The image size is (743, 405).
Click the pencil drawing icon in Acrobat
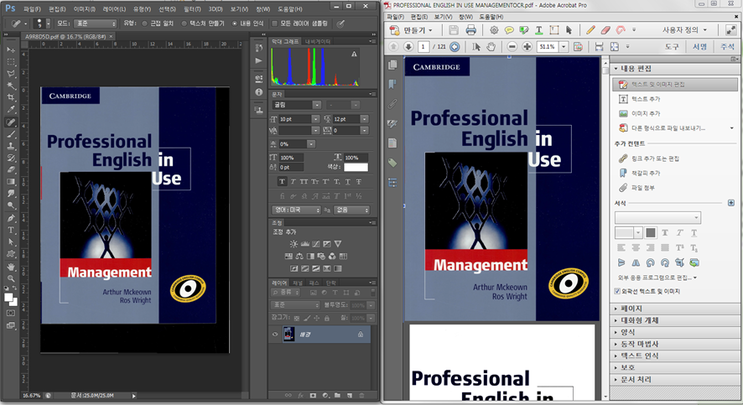coord(590,30)
